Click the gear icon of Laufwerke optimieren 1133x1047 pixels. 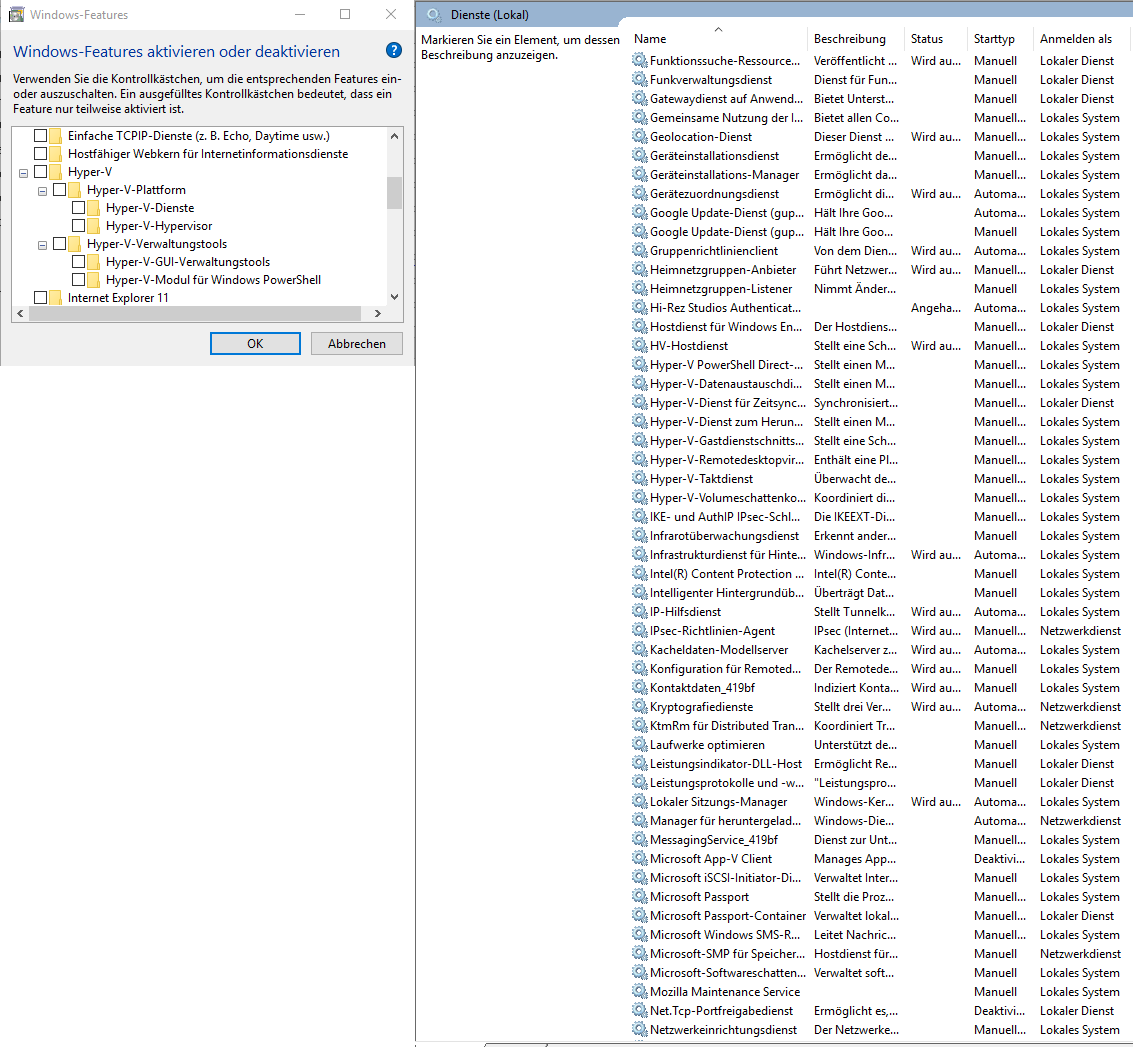[x=639, y=744]
